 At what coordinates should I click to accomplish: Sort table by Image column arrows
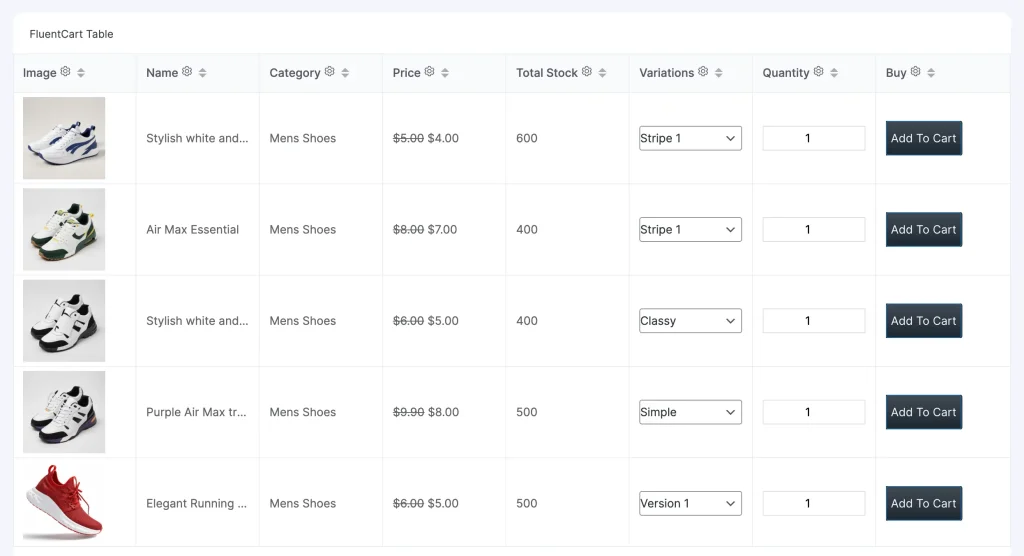81,73
